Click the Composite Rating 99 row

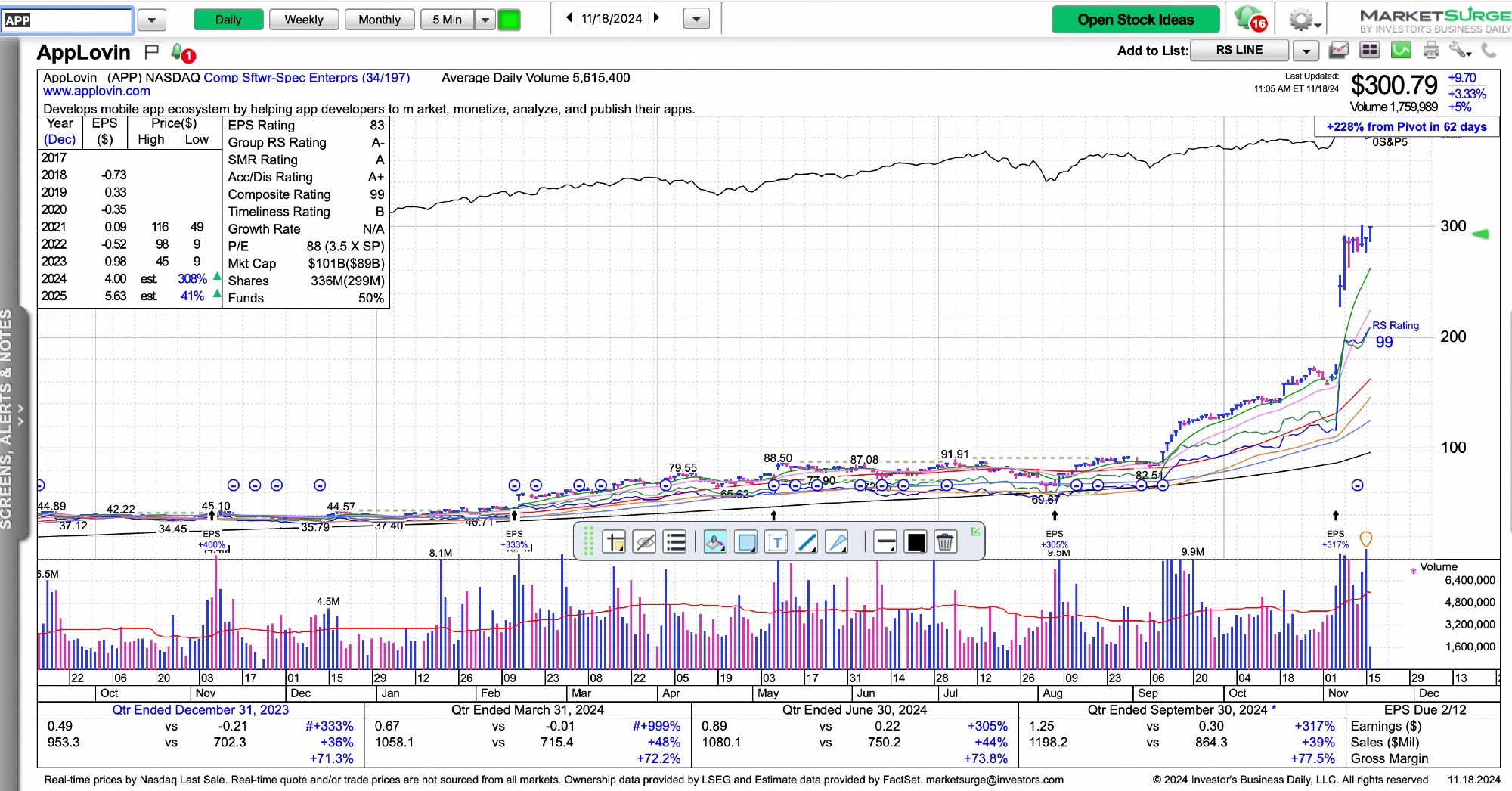[306, 194]
